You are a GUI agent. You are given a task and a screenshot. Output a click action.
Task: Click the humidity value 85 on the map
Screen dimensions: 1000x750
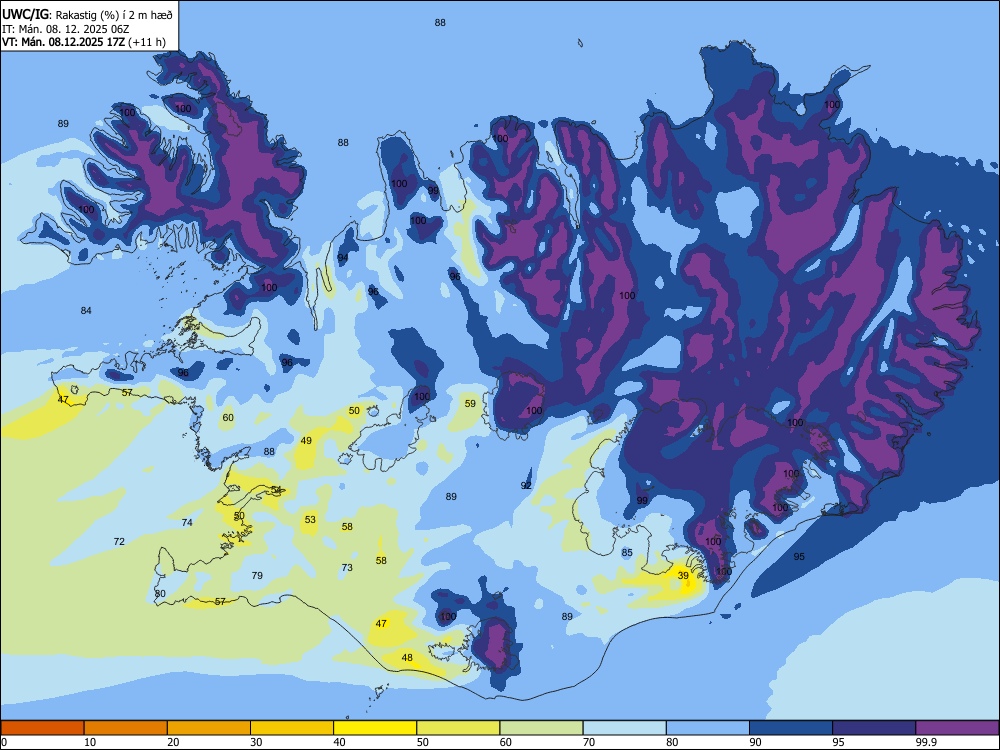[x=627, y=552]
